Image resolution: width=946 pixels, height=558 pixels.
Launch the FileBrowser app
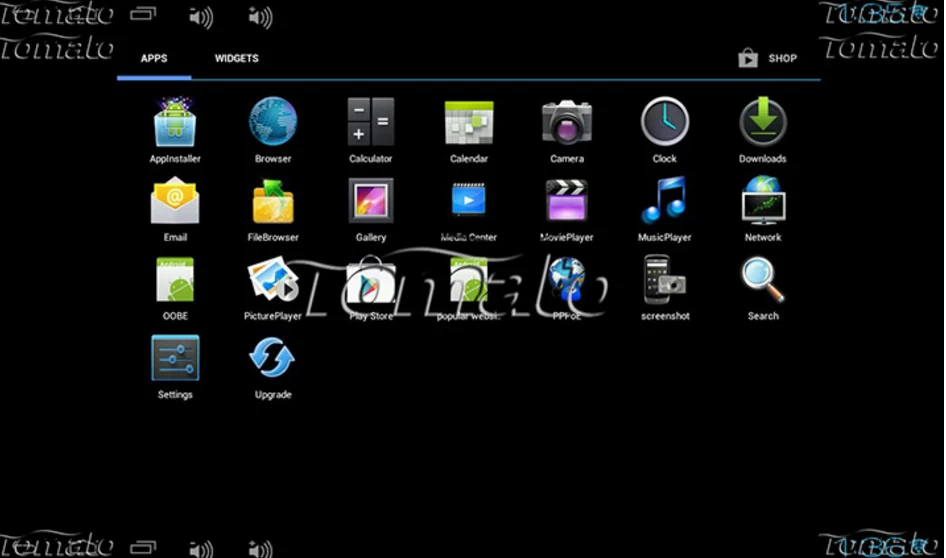[x=273, y=201]
